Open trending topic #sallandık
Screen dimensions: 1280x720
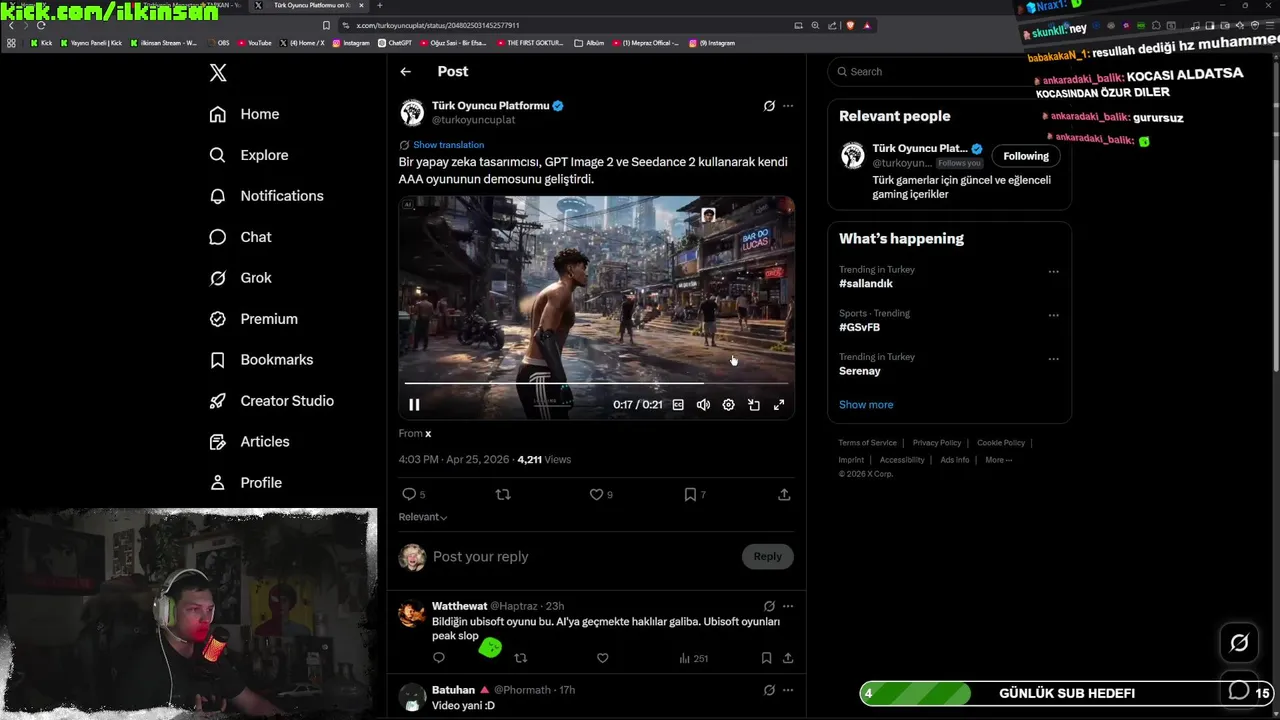[x=866, y=284]
